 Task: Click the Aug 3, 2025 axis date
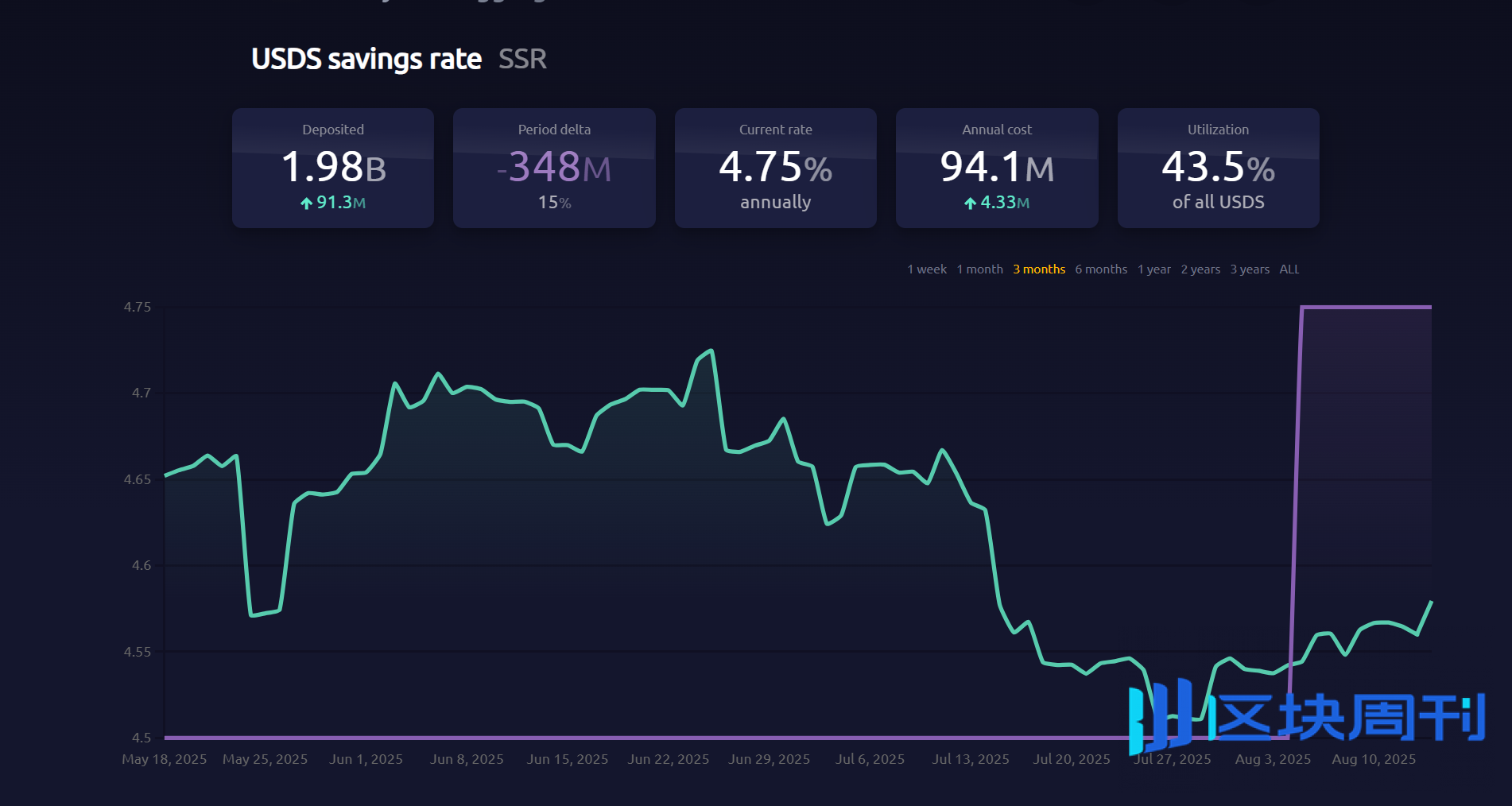pyautogui.click(x=1273, y=759)
